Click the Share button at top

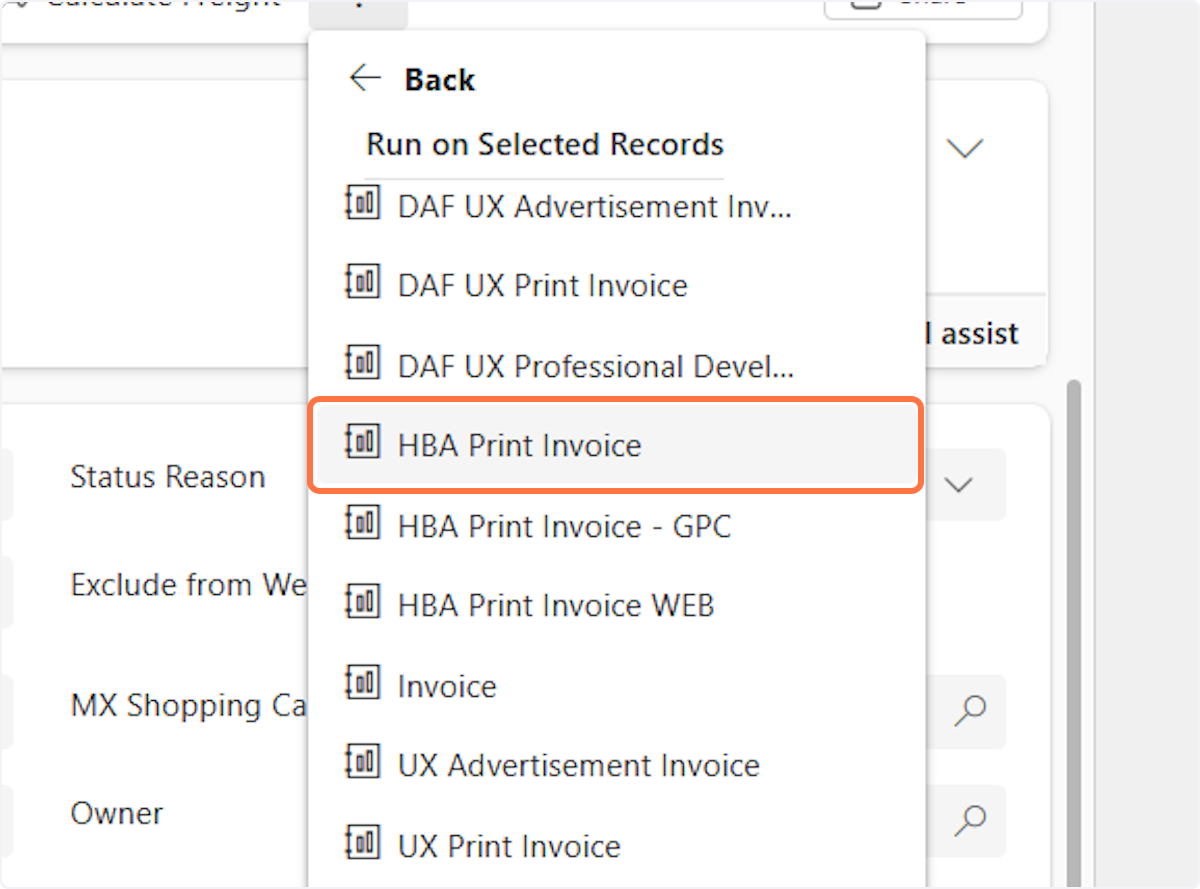[x=922, y=8]
